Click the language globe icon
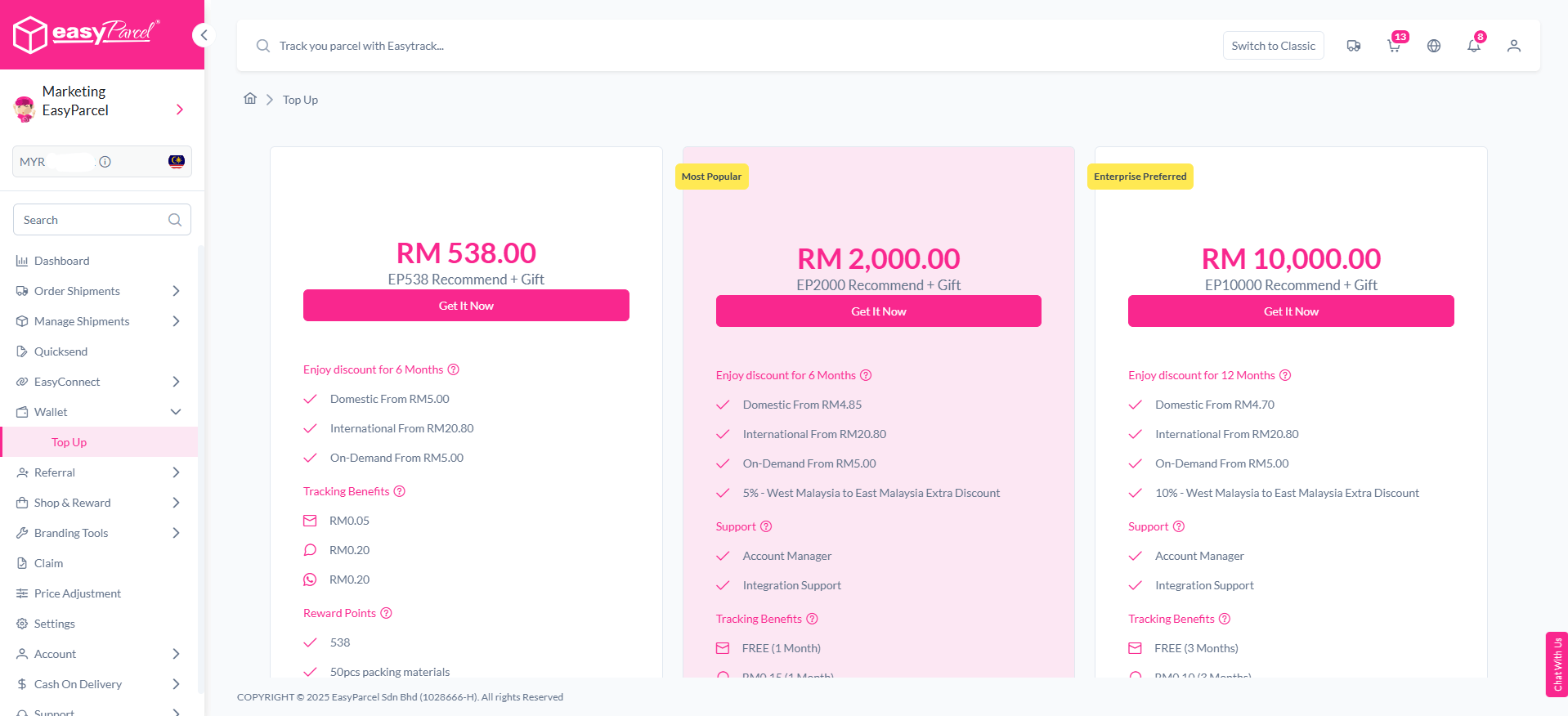The height and width of the screenshot is (716, 1568). point(1433,47)
